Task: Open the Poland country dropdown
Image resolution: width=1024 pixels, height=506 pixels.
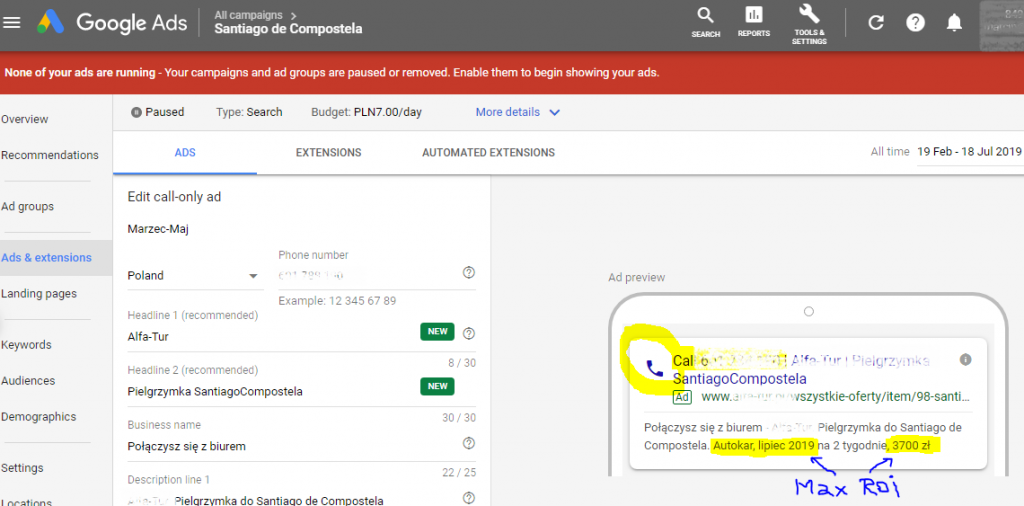Action: (x=193, y=276)
